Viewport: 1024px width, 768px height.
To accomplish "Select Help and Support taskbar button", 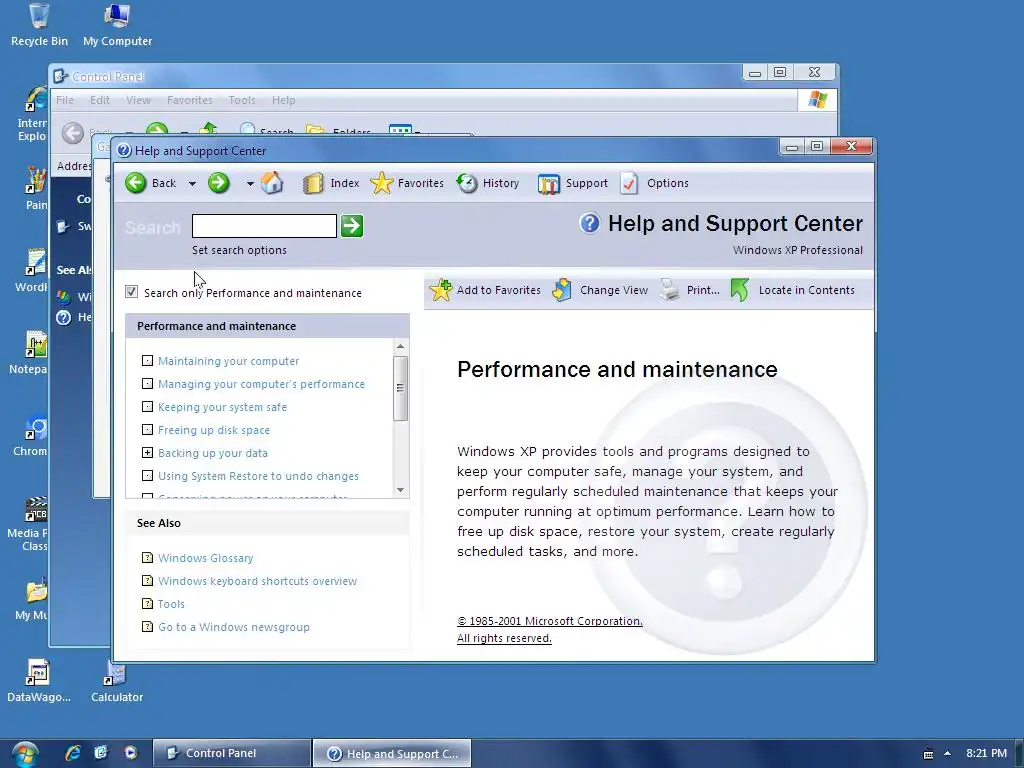I will tap(392, 754).
